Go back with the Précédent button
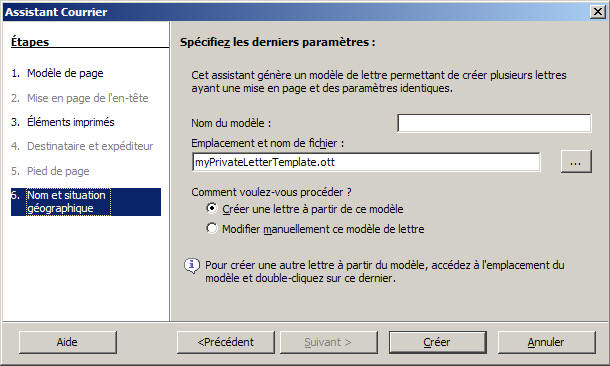The width and height of the screenshot is (610, 366). 226,342
